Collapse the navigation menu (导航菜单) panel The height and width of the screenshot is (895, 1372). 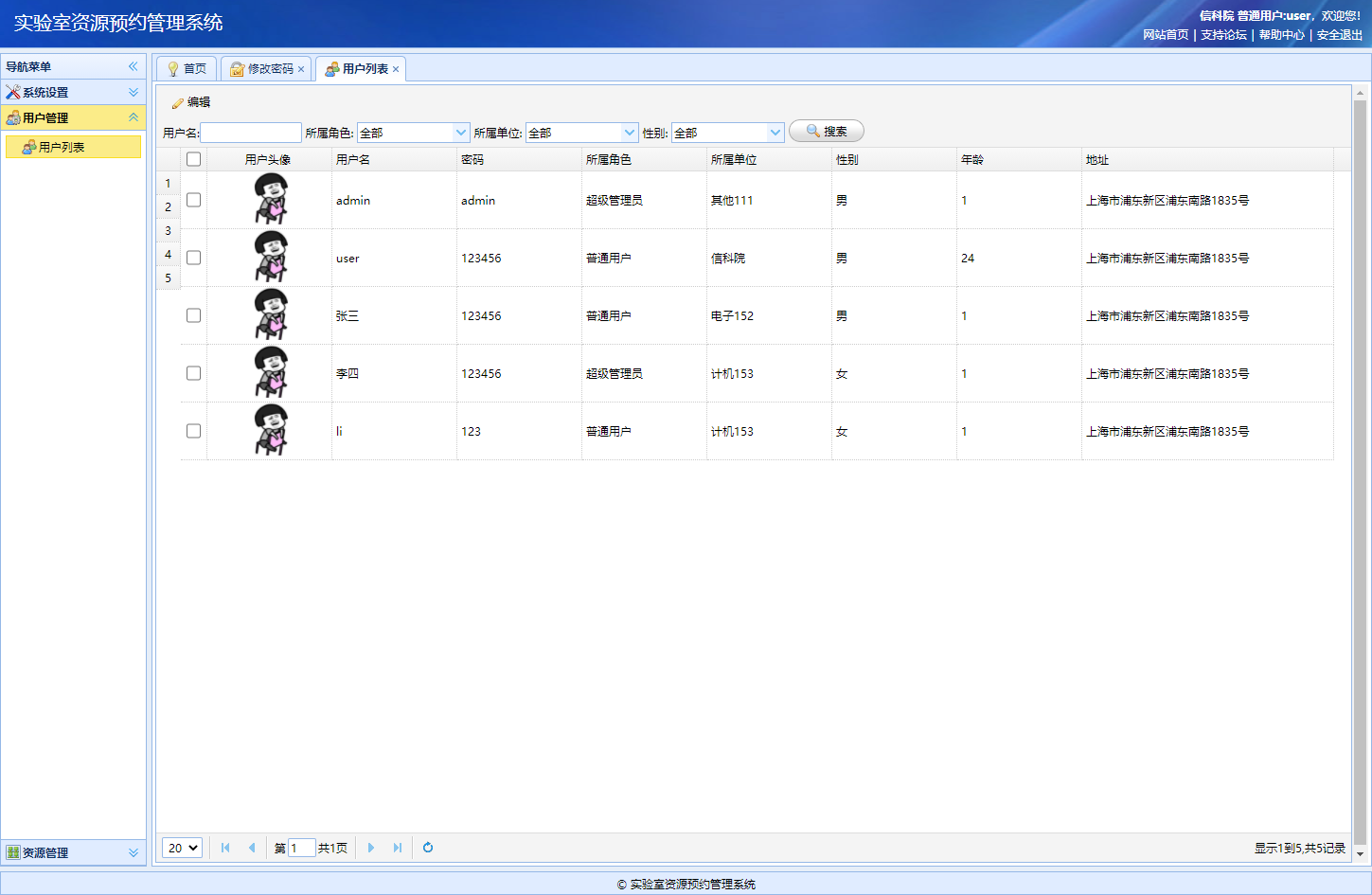coord(134,66)
